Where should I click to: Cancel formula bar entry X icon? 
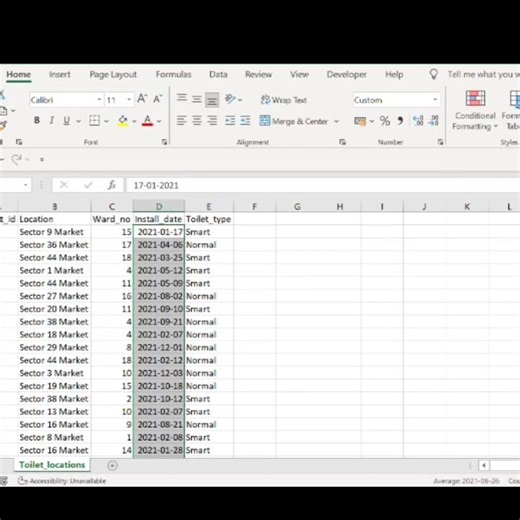coord(64,185)
